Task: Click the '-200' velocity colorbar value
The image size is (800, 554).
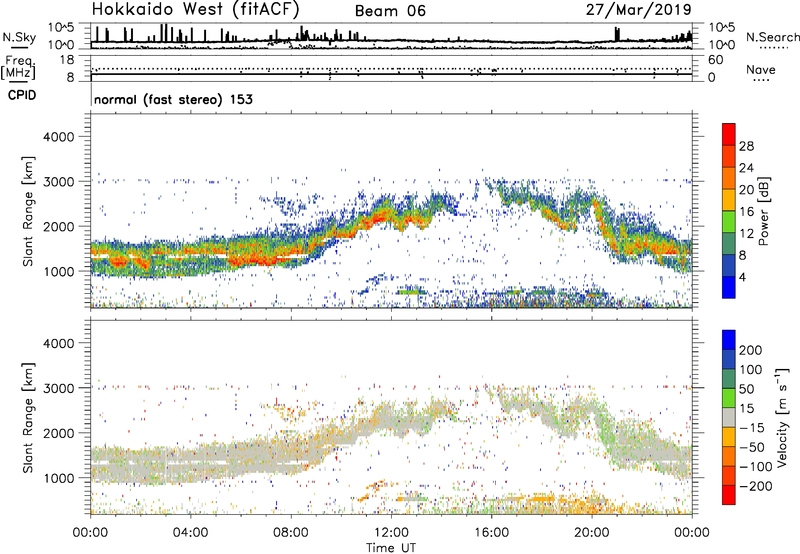Action: (x=756, y=486)
